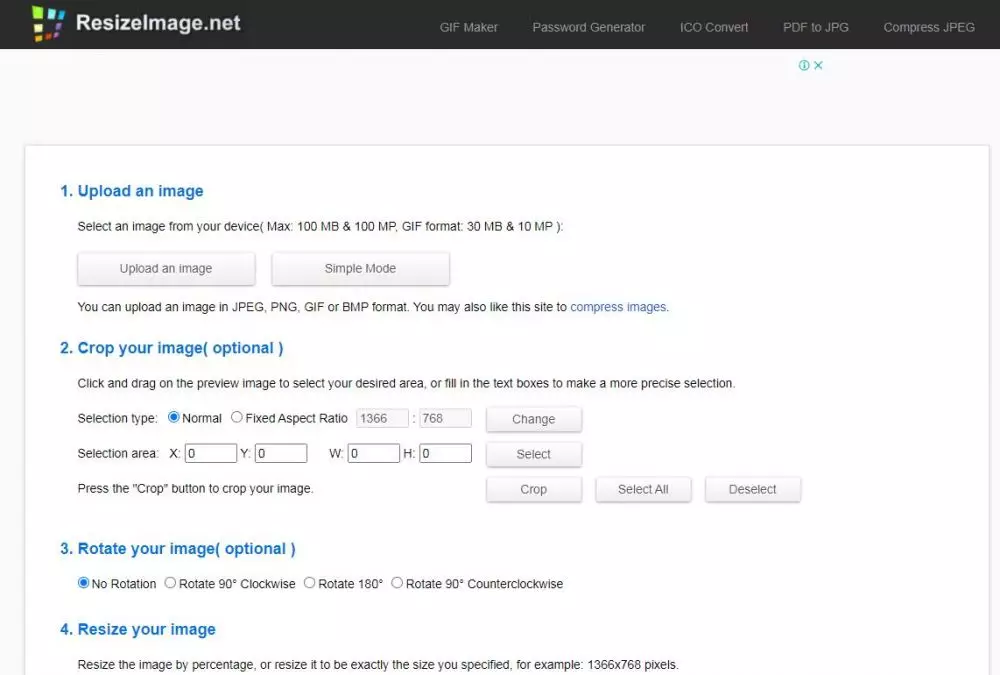Follow the compress images link
Screen dimensions: 1000x675
click(x=618, y=307)
